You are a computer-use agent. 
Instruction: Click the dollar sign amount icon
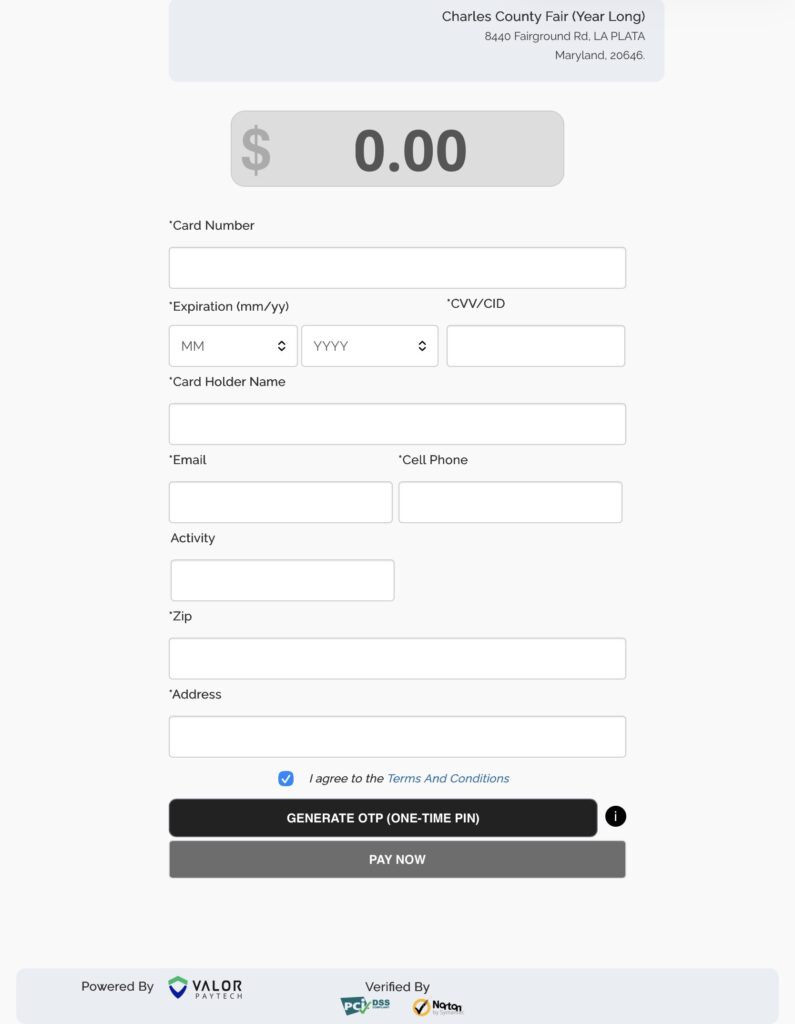[x=256, y=150]
